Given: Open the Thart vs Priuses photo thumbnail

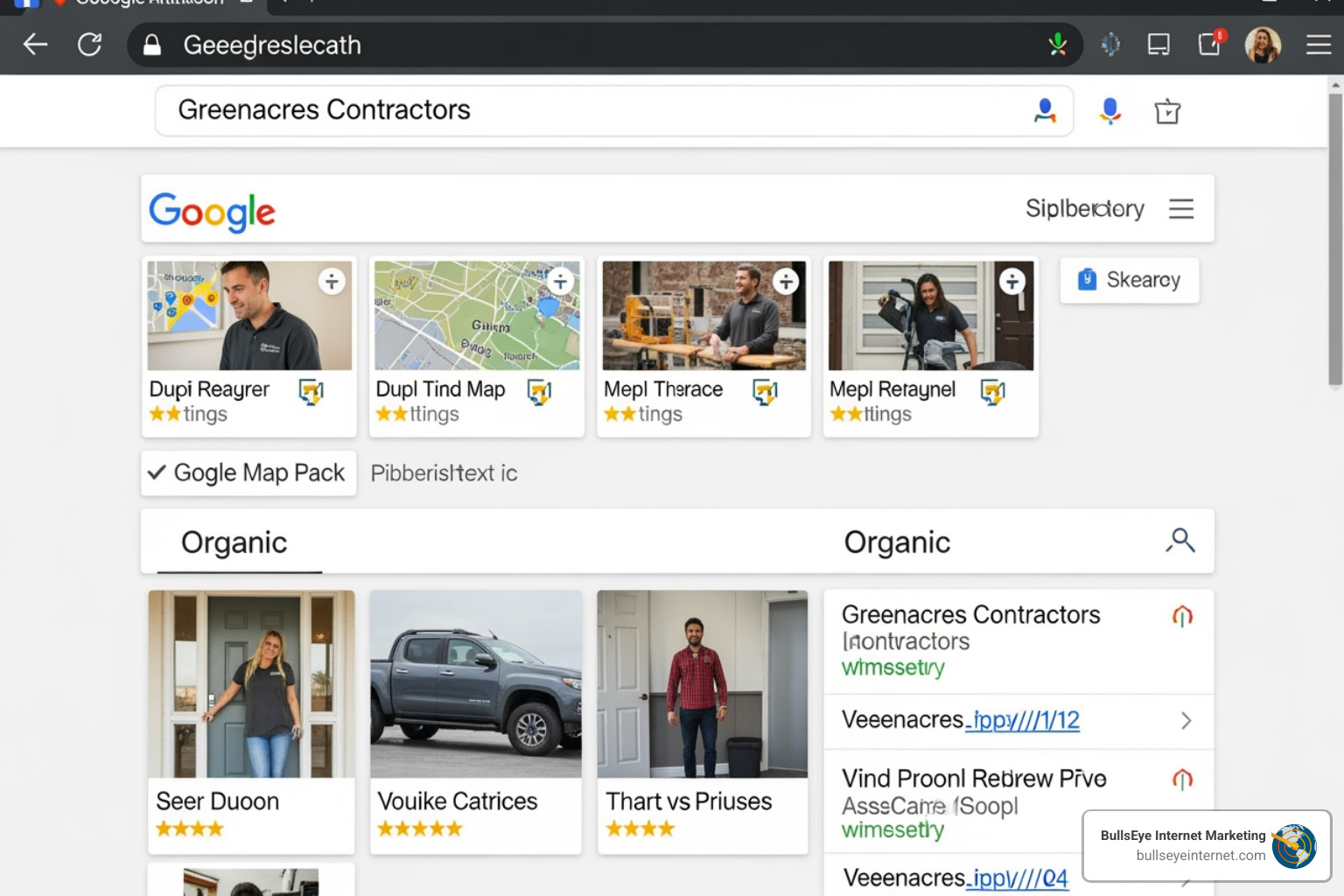Looking at the screenshot, I should (703, 684).
